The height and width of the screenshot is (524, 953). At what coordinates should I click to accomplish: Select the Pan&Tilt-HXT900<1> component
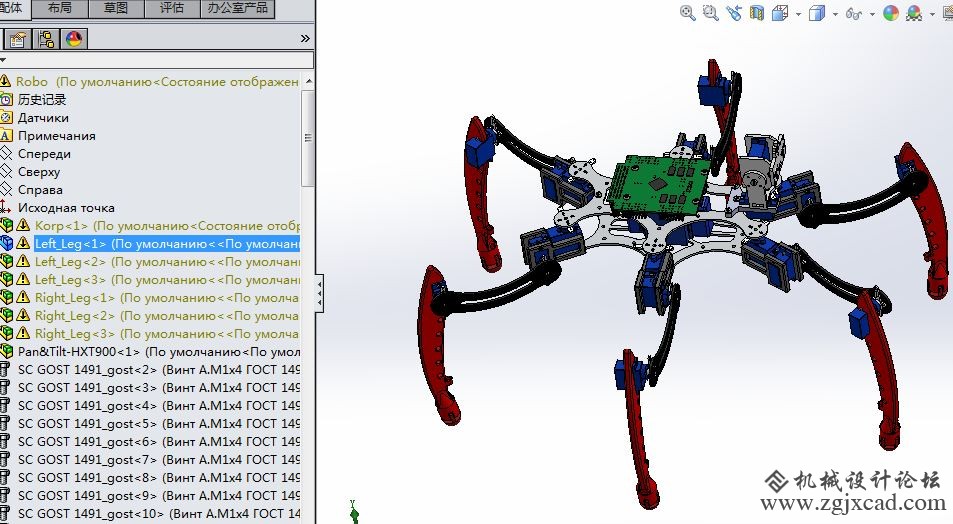pyautogui.click(x=158, y=351)
